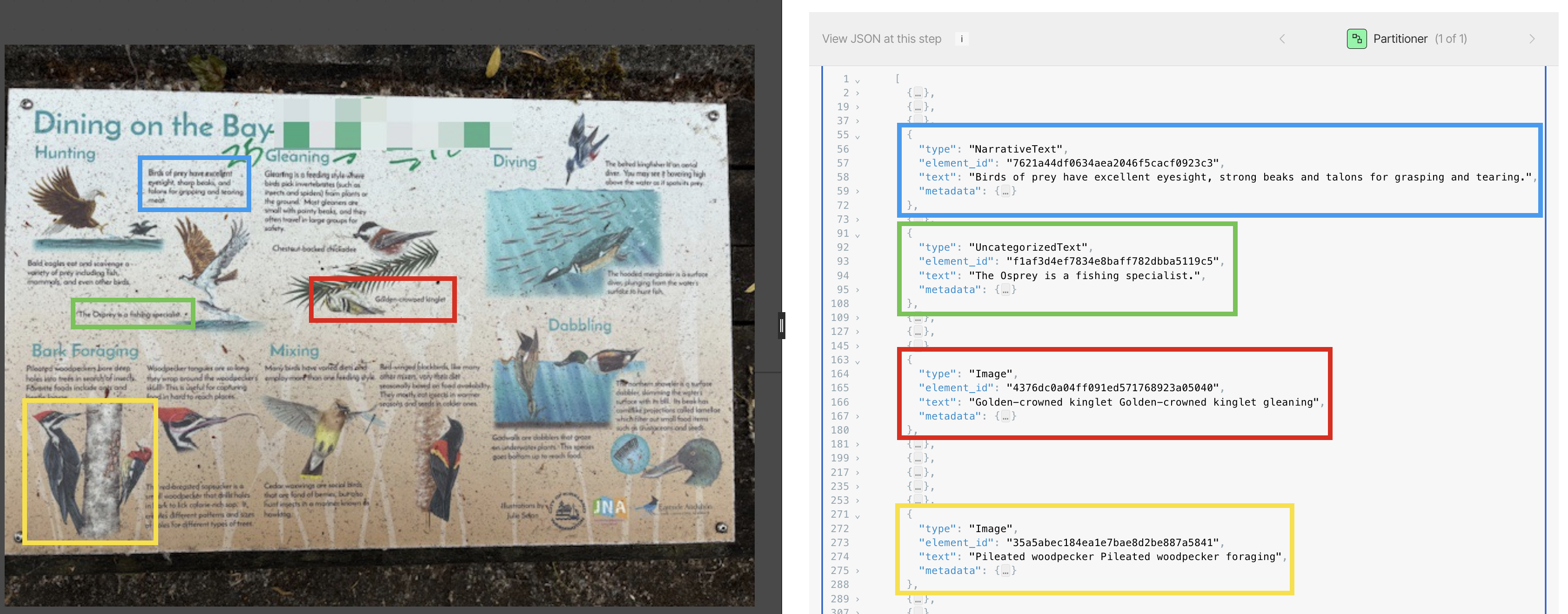Click the green Partitioner node icon

tap(1356, 39)
